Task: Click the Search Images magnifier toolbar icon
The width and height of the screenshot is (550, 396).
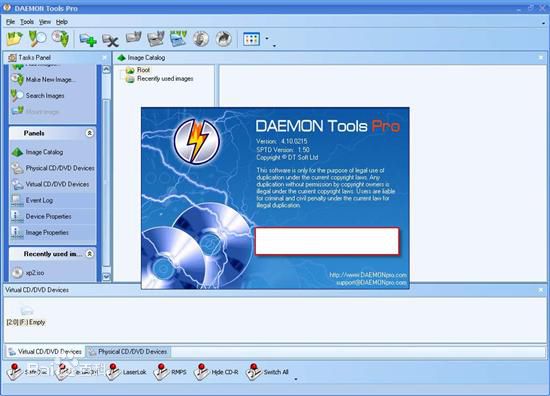Action: 38,39
